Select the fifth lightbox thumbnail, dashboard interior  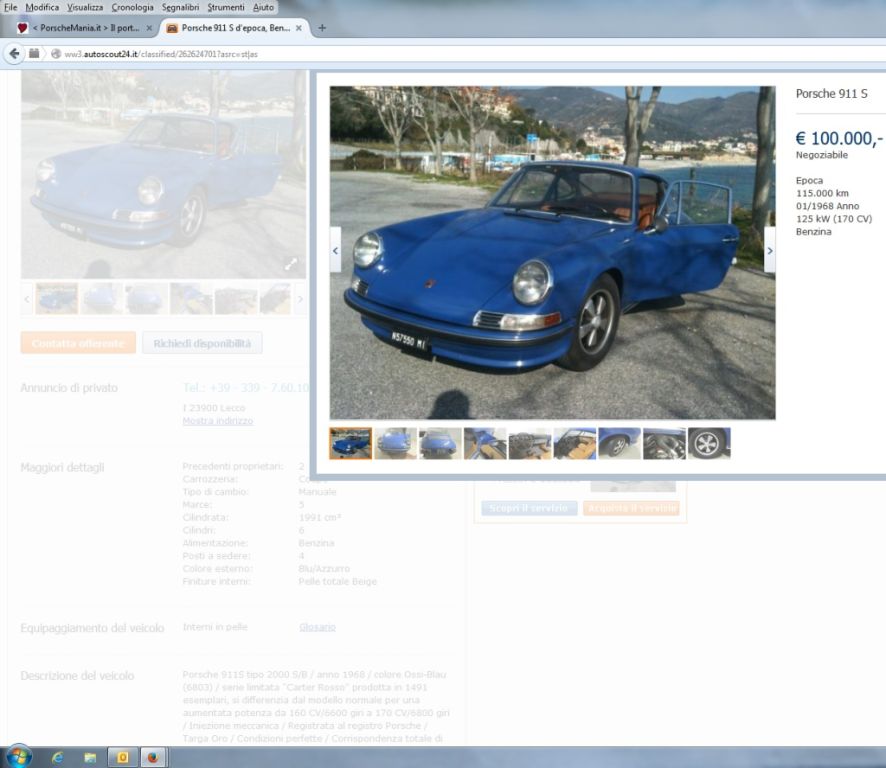pyautogui.click(x=530, y=443)
